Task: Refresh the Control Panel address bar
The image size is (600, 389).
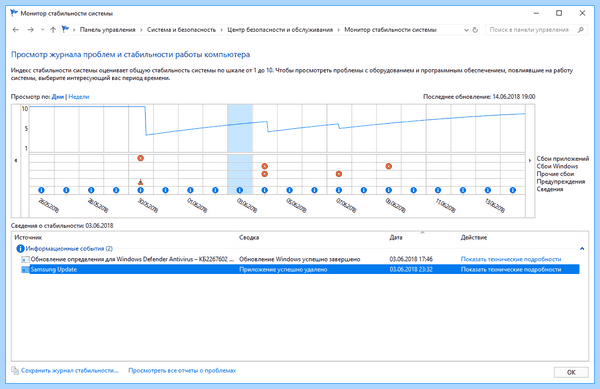Action: tap(475, 30)
